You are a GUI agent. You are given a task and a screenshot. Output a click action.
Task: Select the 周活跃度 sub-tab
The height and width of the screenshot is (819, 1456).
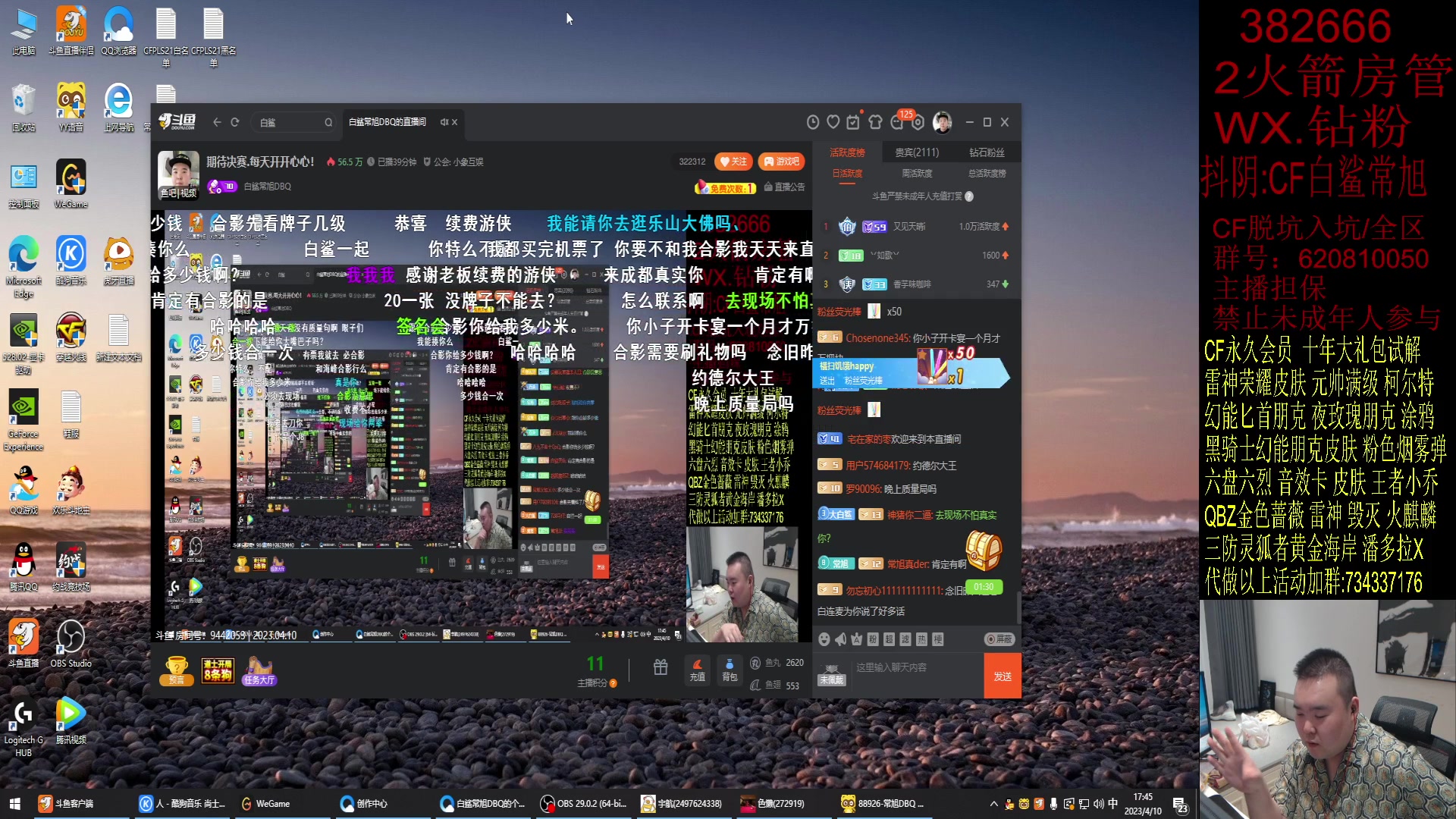[x=917, y=174]
